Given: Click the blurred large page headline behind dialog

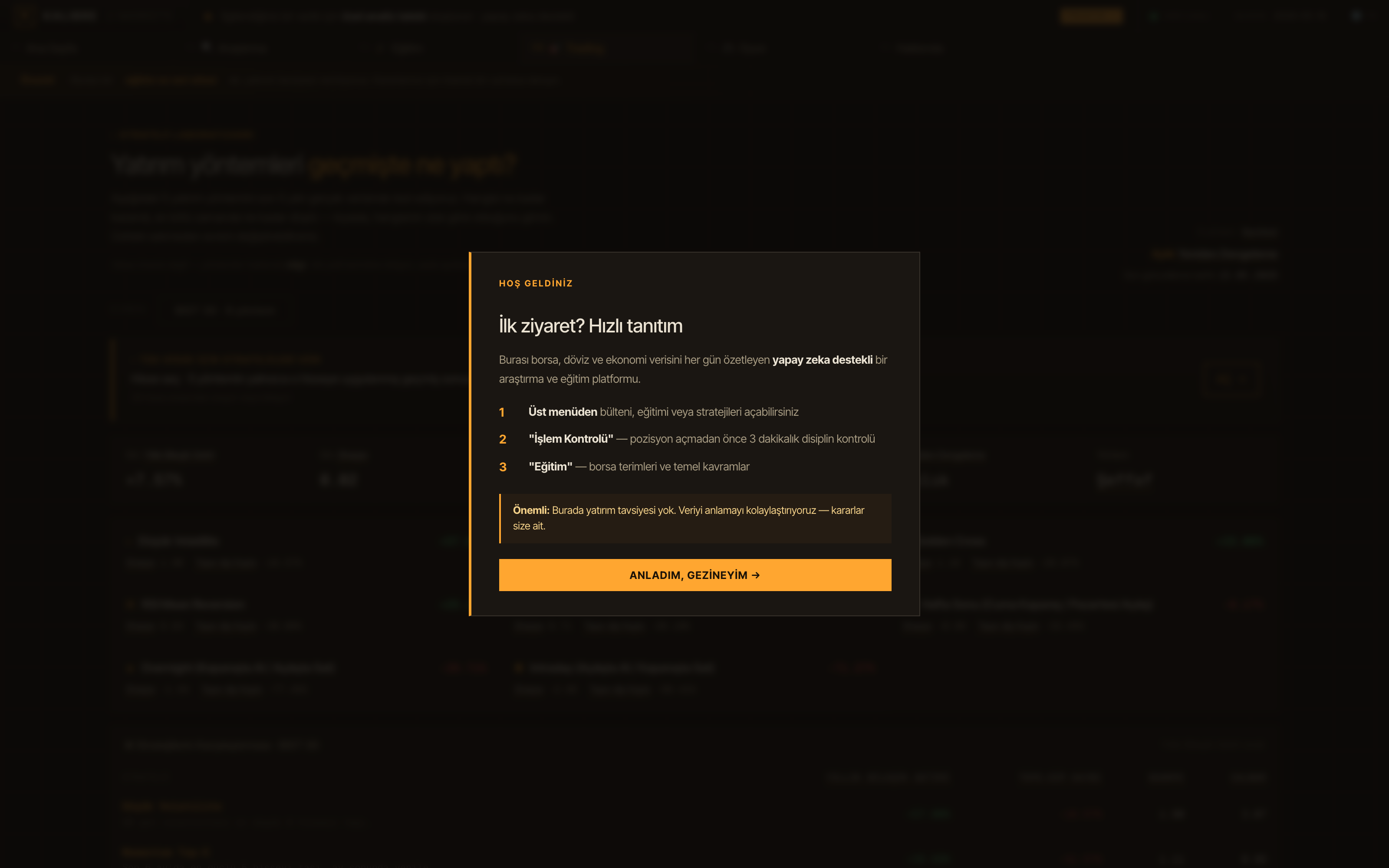Looking at the screenshot, I should 315,165.
